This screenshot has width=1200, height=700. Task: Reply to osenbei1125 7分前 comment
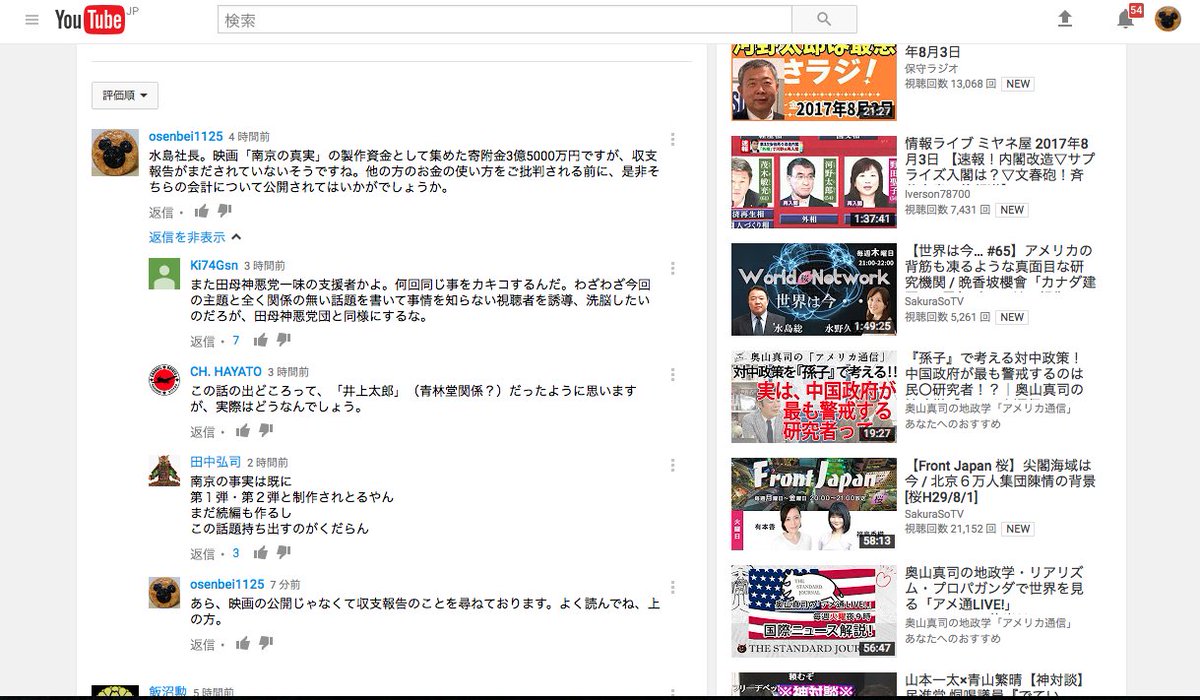point(203,644)
